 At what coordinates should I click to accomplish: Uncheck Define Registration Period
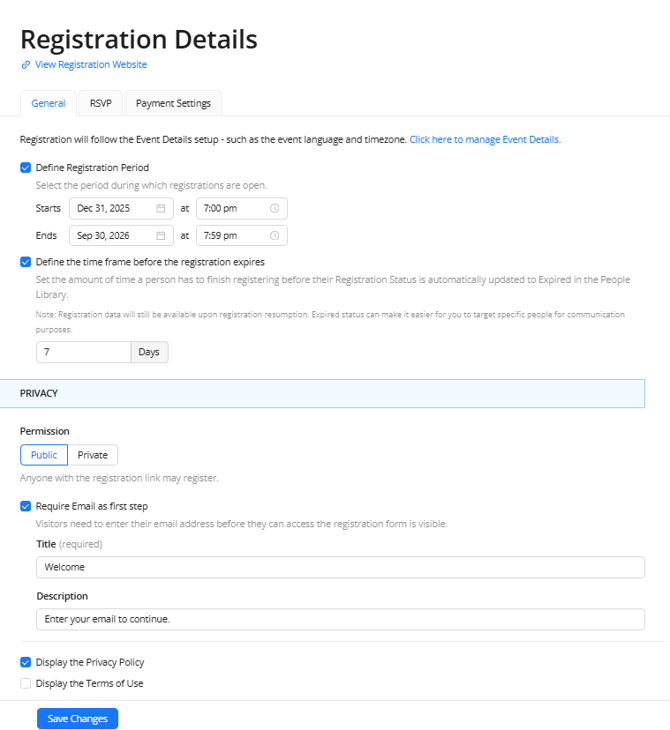[26, 168]
